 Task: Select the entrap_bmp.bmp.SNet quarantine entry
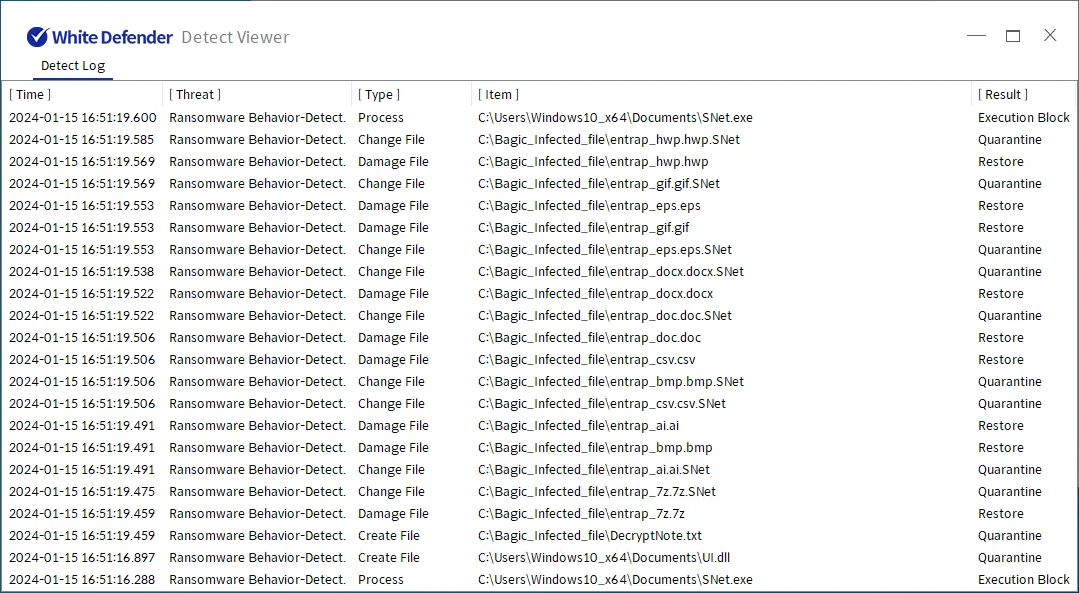click(x=610, y=382)
